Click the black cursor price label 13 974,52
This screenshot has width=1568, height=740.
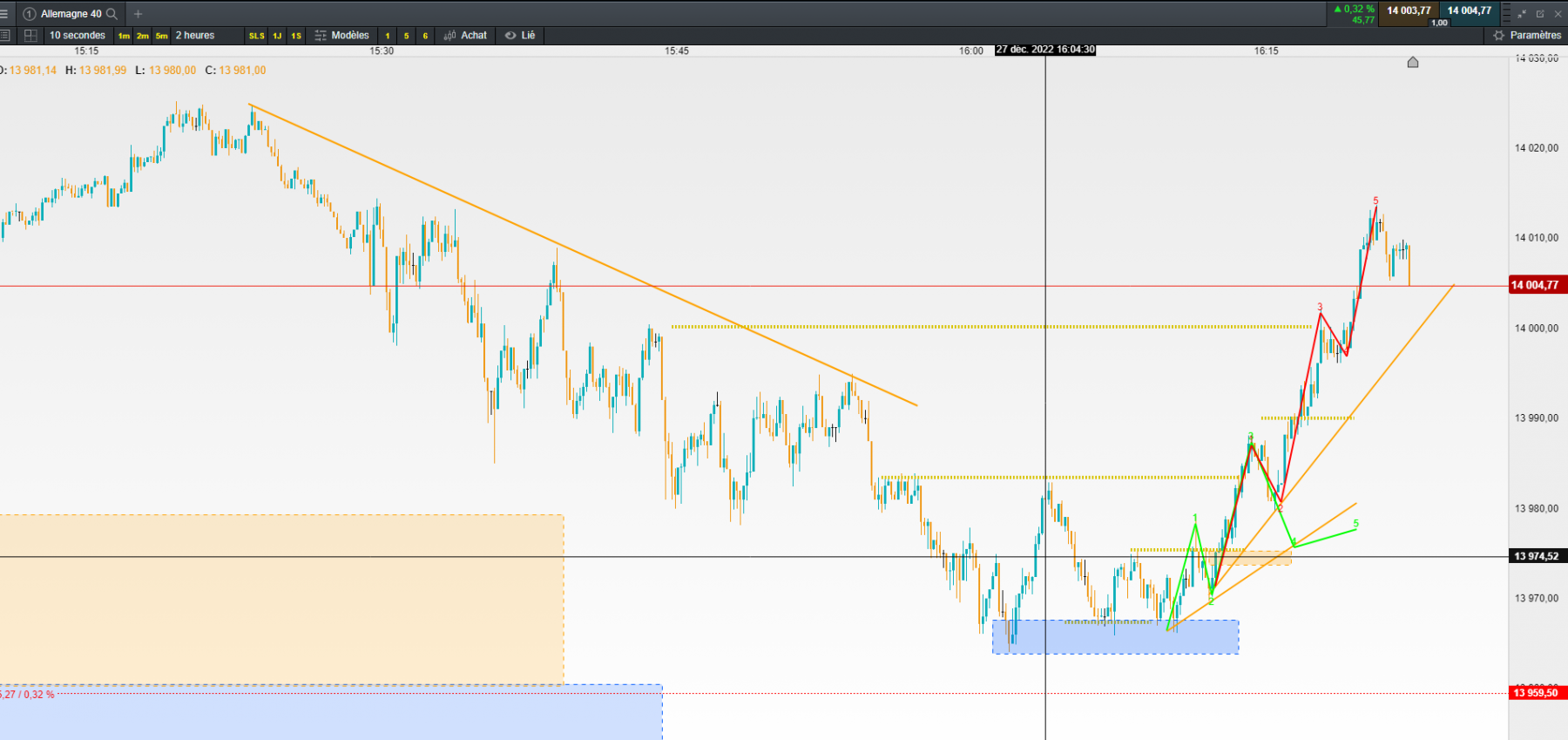(1538, 556)
